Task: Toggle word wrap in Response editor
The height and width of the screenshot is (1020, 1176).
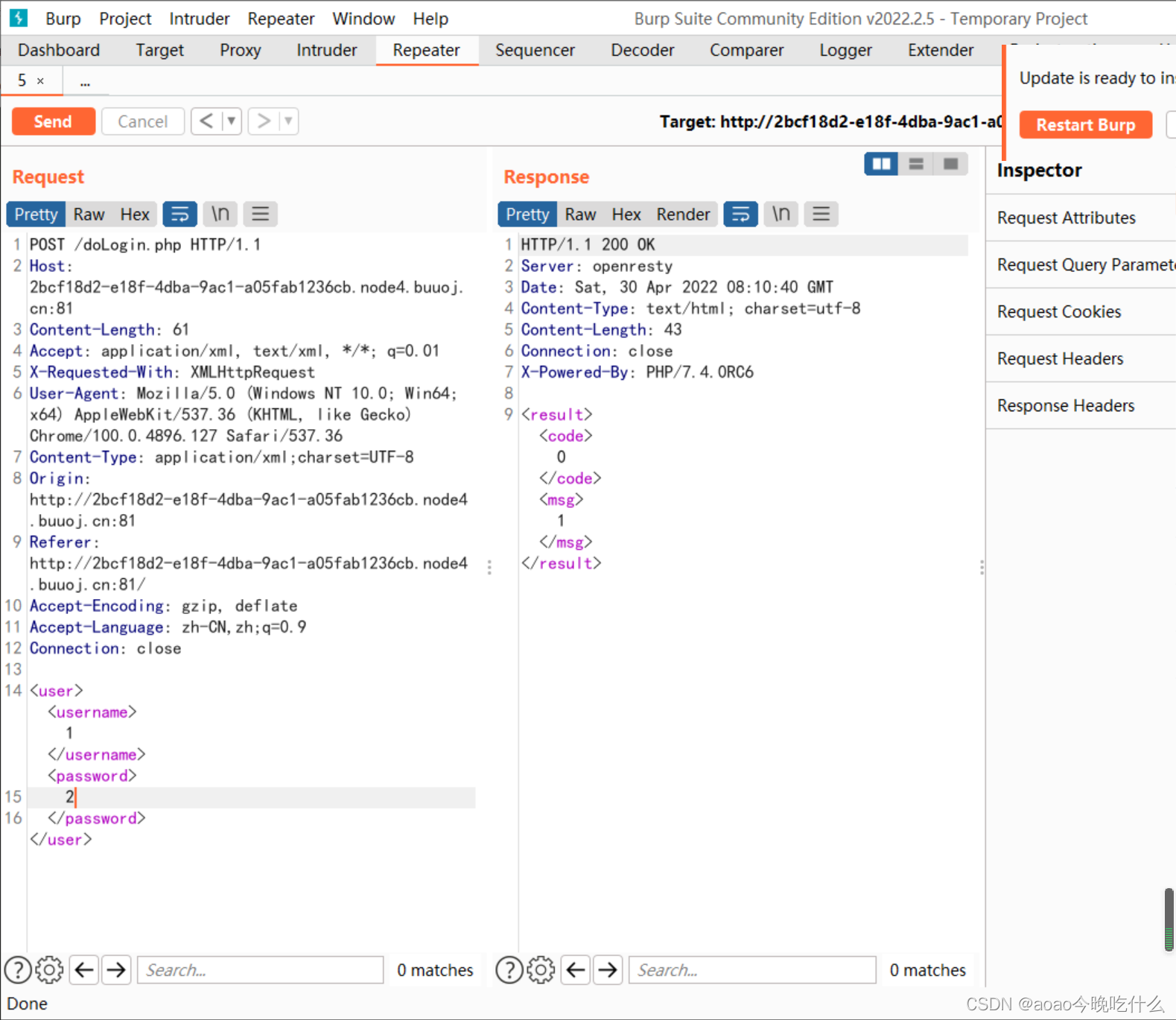Action: click(740, 214)
